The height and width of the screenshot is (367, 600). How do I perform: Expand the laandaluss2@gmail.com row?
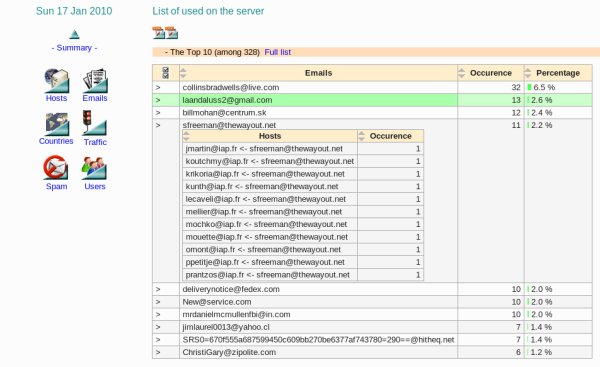tap(158, 100)
